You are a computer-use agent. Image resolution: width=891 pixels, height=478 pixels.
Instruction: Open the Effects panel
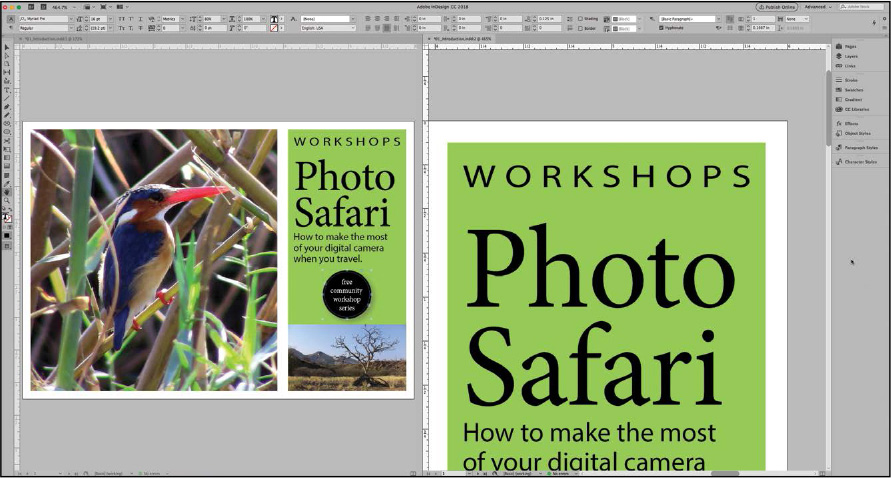click(x=847, y=123)
